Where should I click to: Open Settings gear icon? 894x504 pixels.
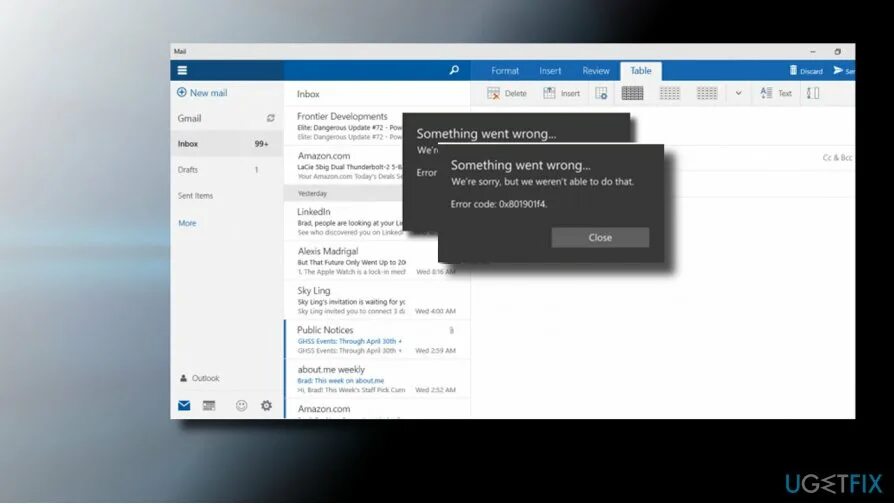[x=266, y=405]
